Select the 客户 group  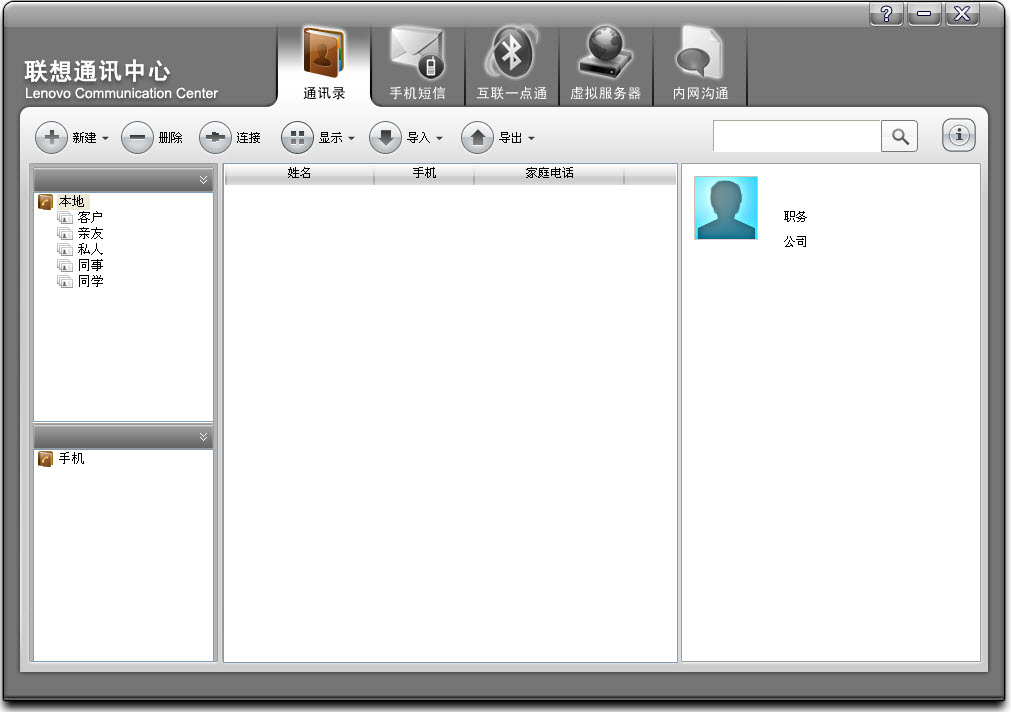click(90, 217)
